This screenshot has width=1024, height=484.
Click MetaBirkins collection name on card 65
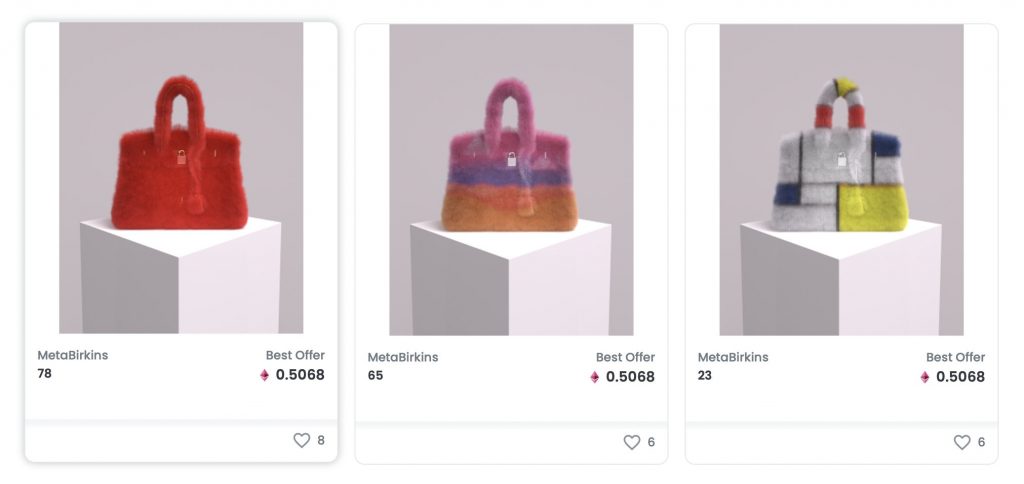pyautogui.click(x=402, y=357)
